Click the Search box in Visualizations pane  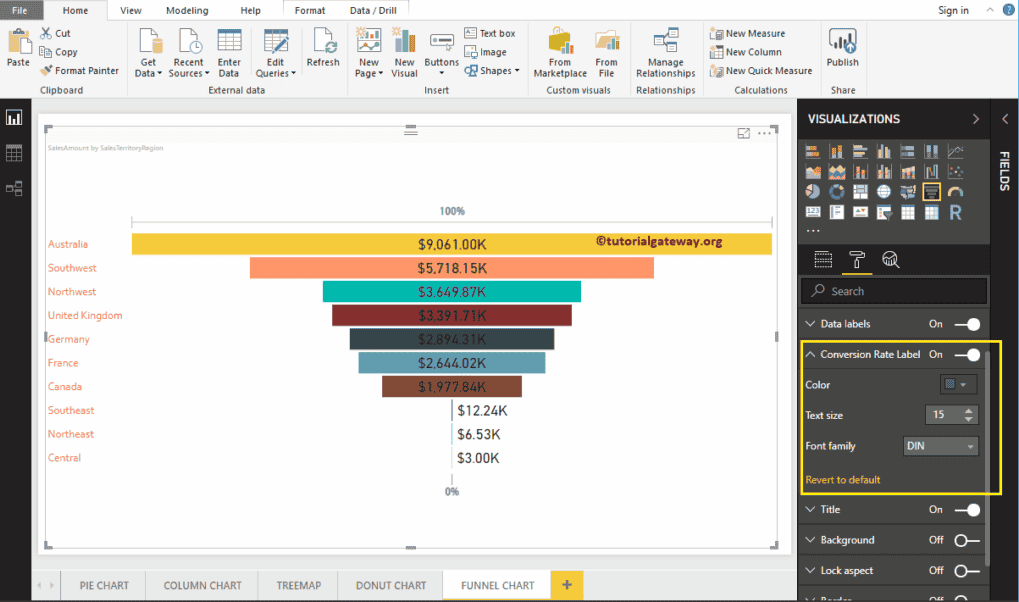pos(893,290)
